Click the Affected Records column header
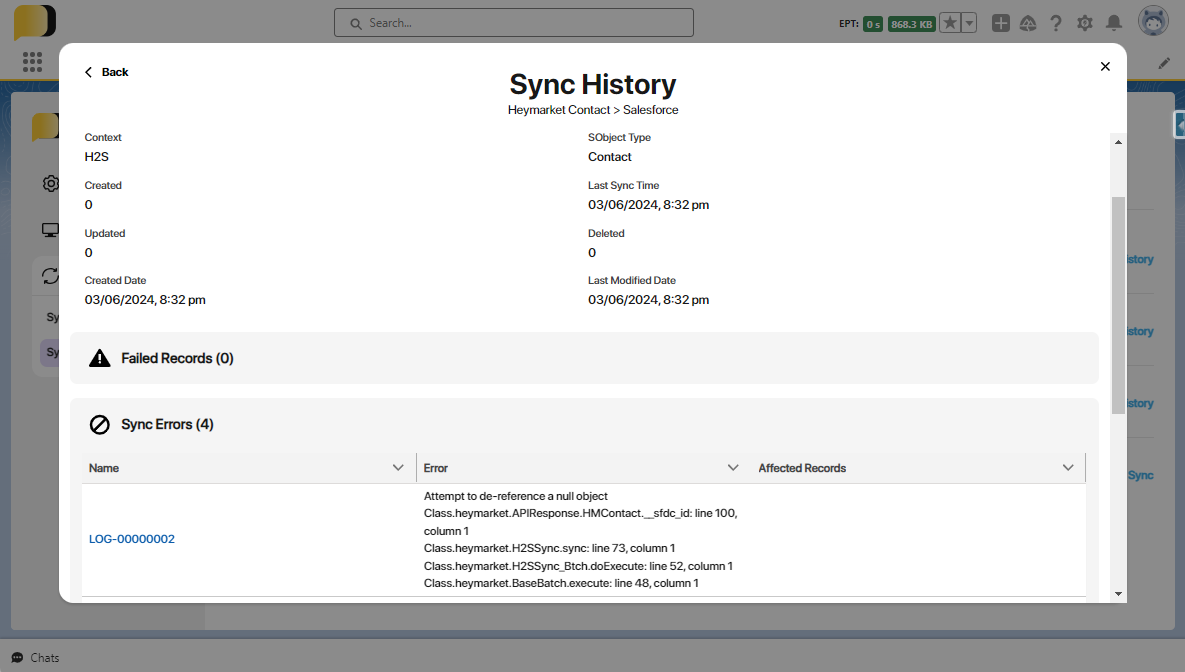 click(918, 468)
